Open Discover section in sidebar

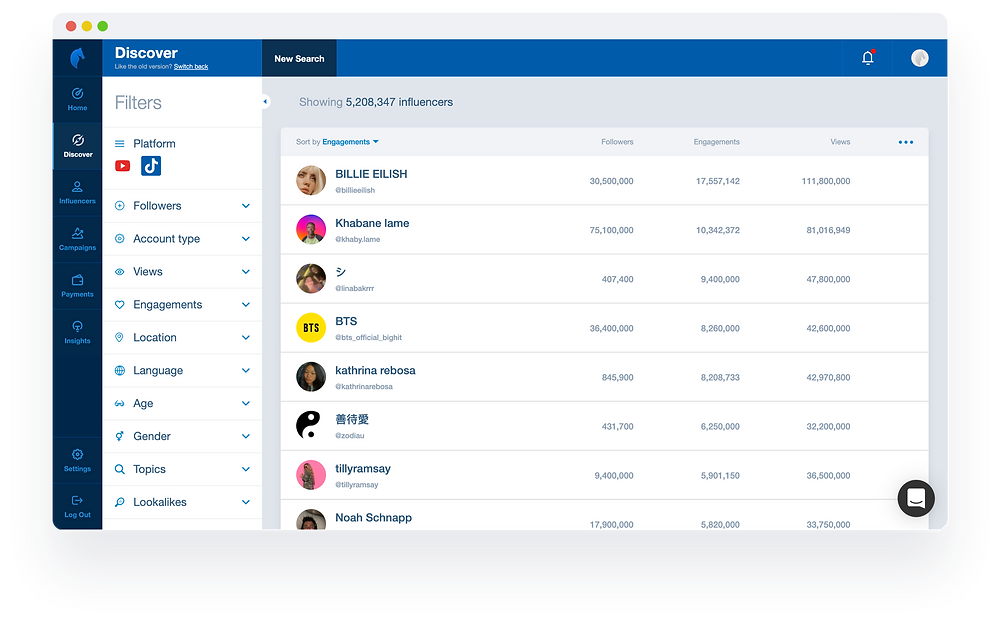78,146
